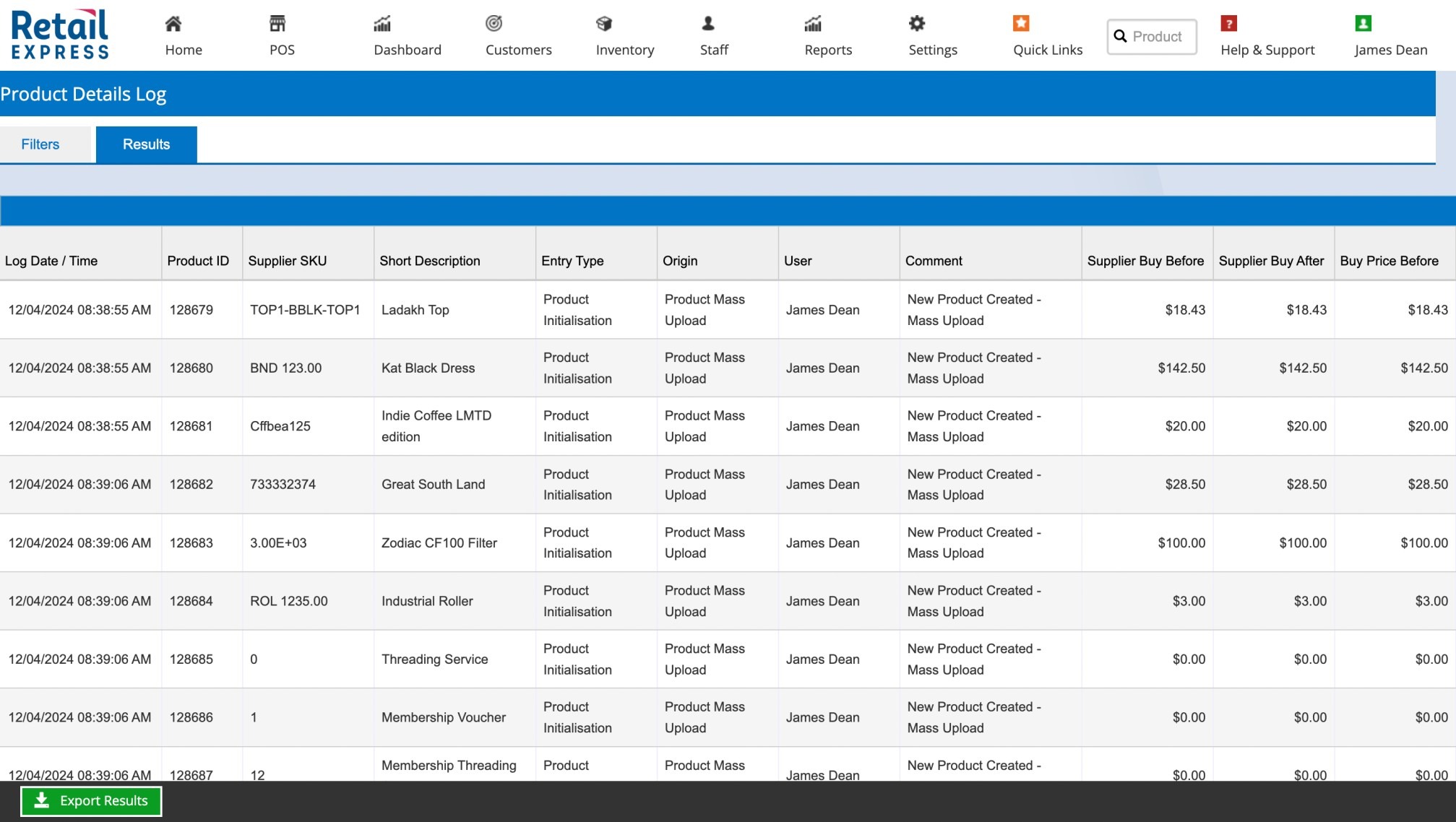Open the Settings gear icon
This screenshot has height=822, width=1456.
pyautogui.click(x=917, y=24)
